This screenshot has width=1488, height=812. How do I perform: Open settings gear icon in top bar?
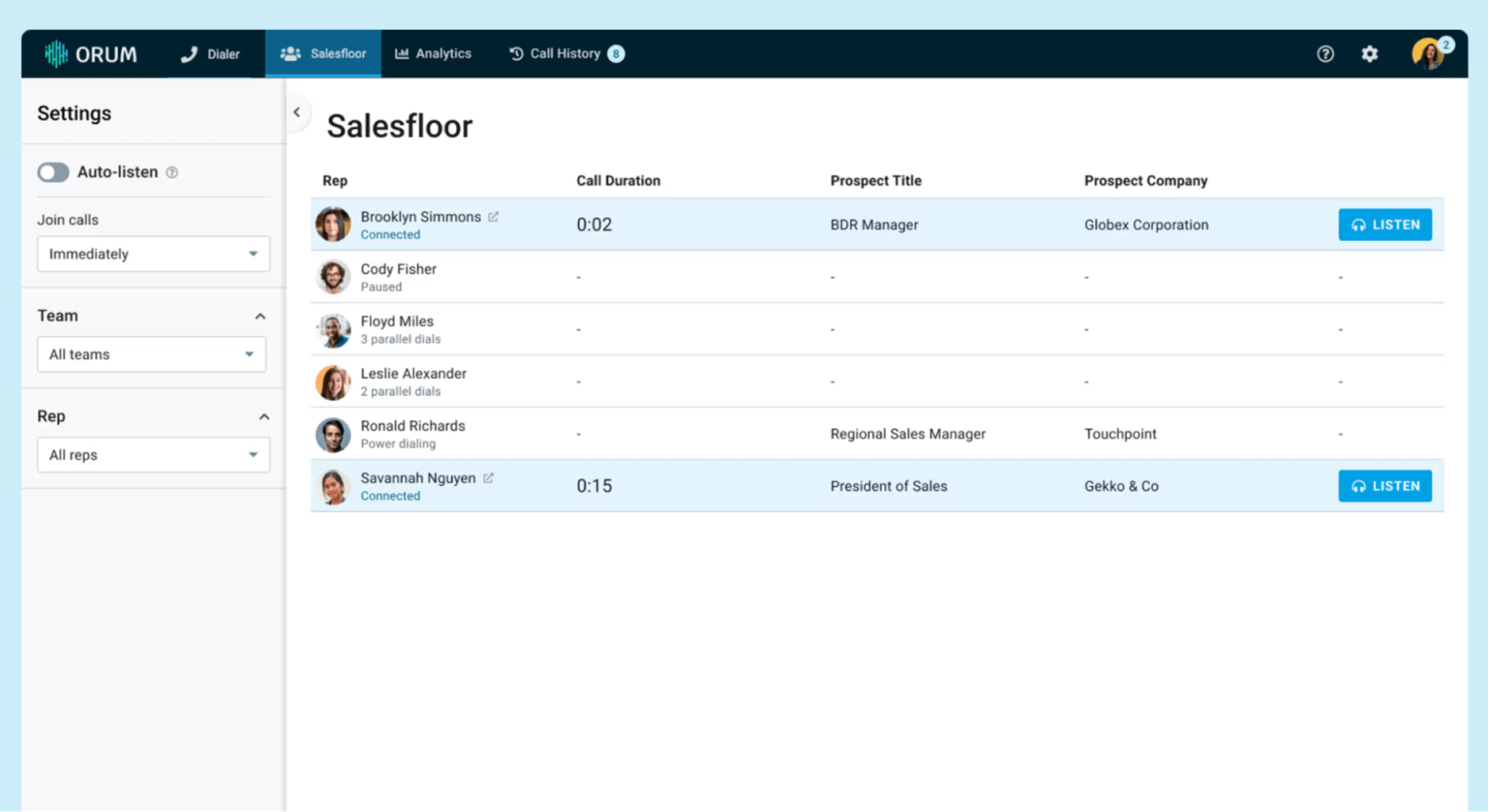(1369, 54)
